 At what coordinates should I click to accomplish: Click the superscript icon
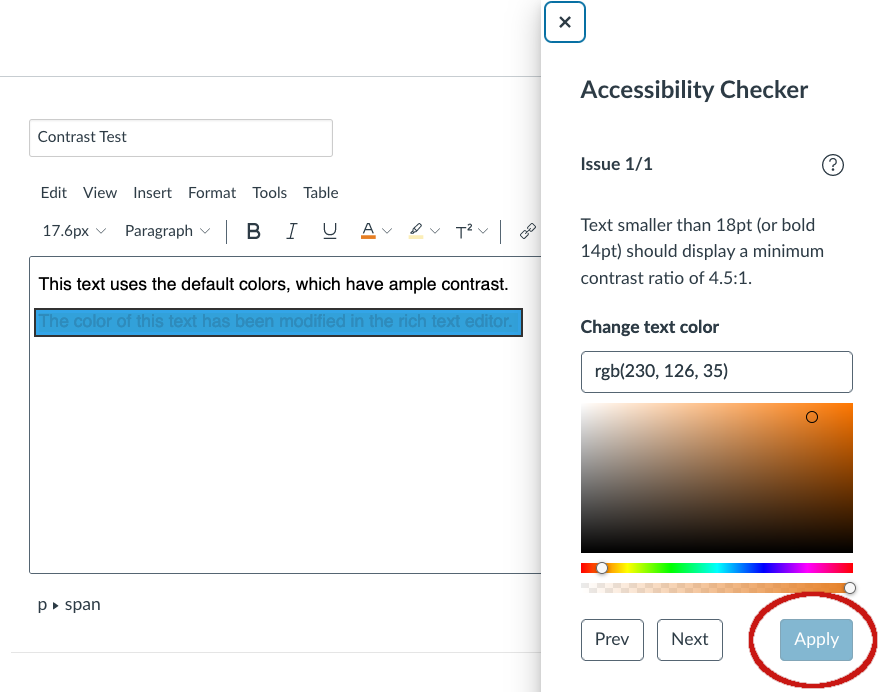point(464,231)
